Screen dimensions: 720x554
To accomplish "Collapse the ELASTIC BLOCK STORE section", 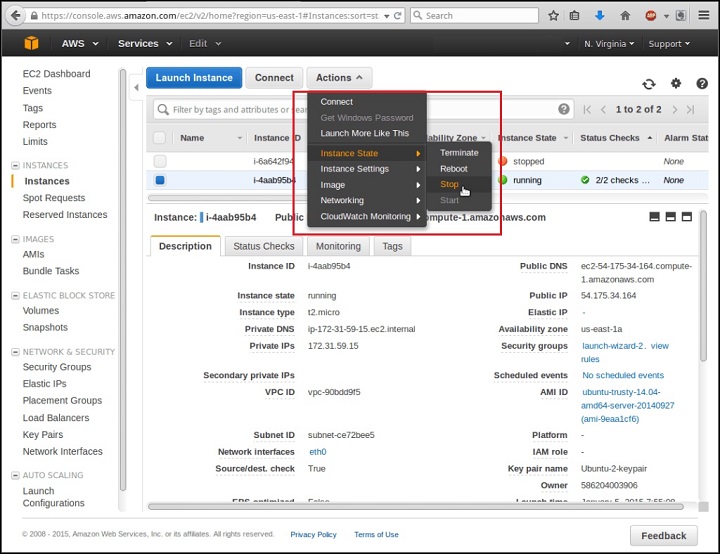I will (x=15, y=295).
